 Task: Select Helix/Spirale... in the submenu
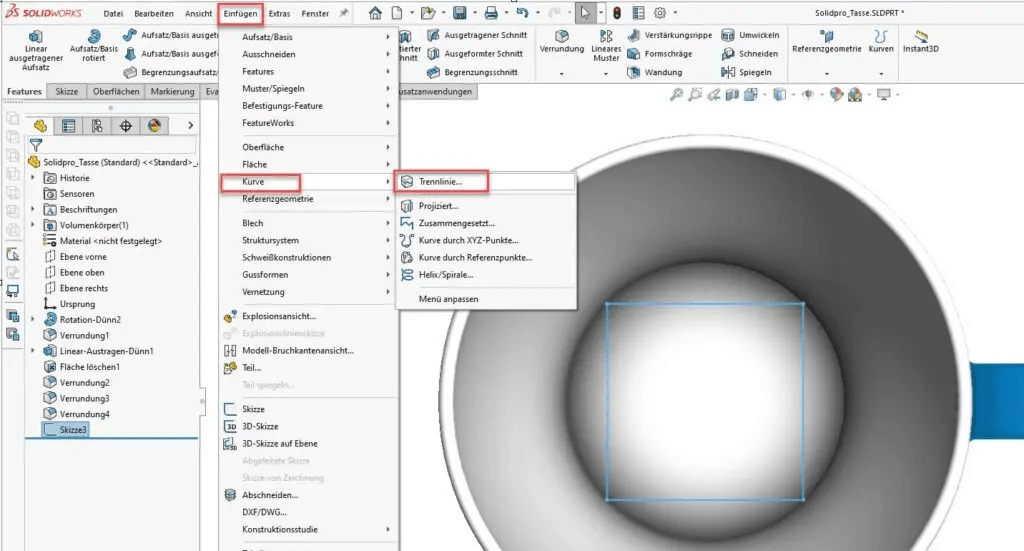pos(446,274)
